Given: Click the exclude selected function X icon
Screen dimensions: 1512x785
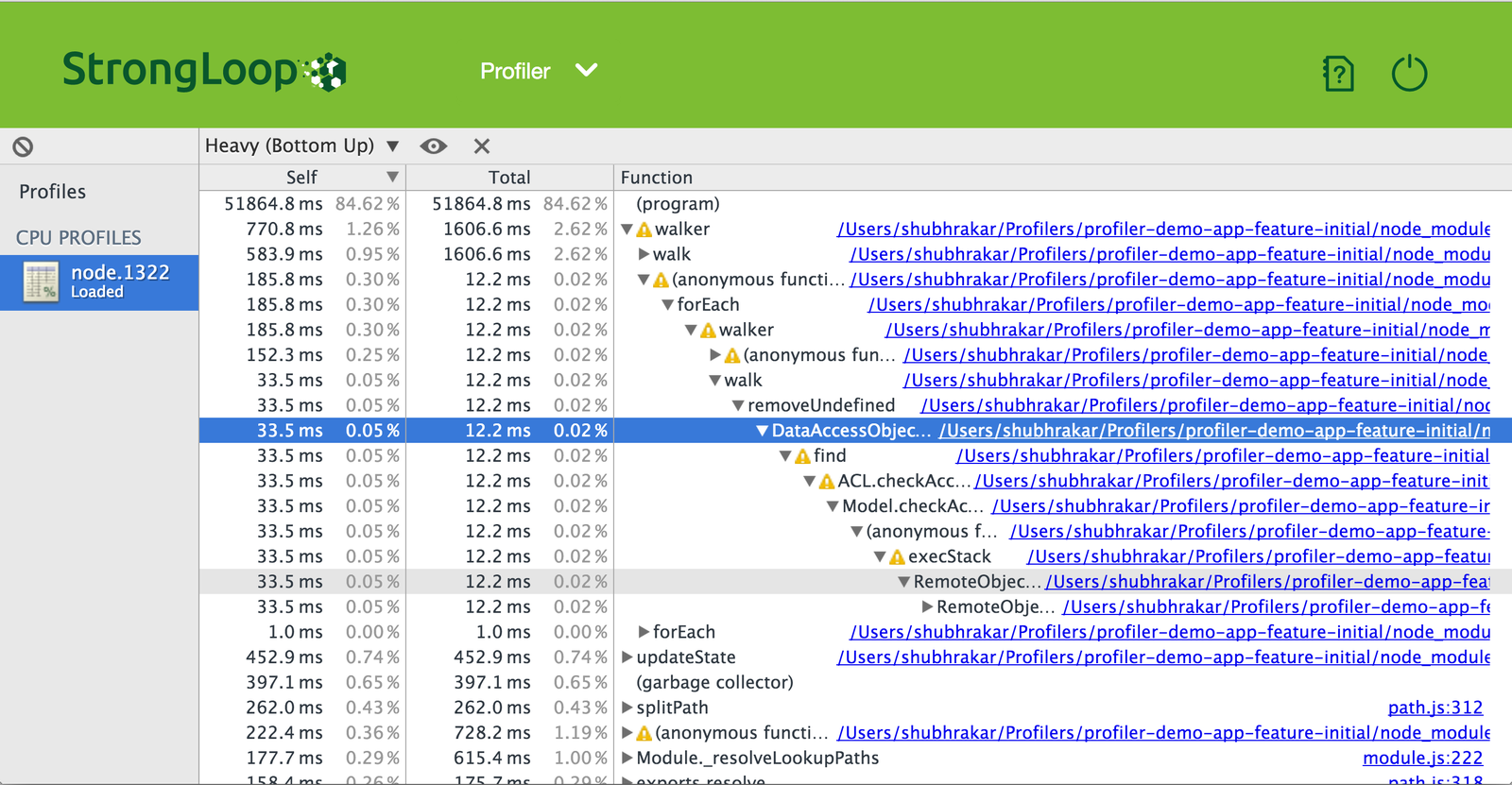Looking at the screenshot, I should (482, 145).
